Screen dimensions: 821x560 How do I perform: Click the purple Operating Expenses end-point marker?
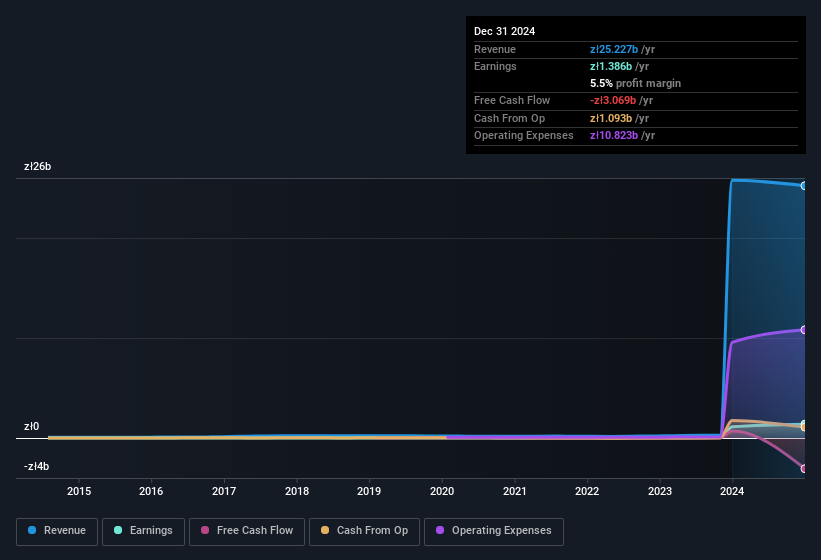click(x=803, y=330)
